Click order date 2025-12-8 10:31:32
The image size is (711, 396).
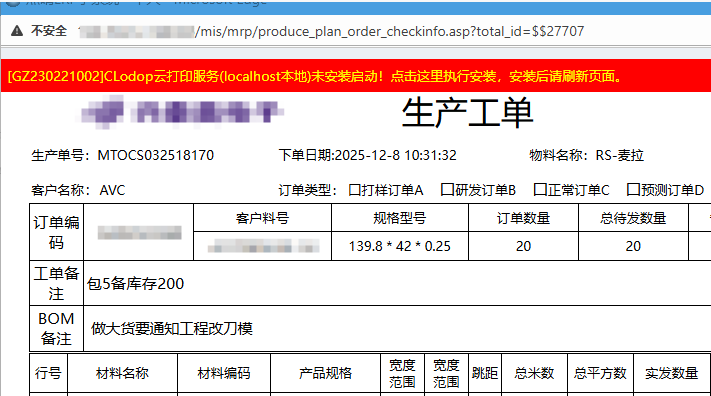395,155
